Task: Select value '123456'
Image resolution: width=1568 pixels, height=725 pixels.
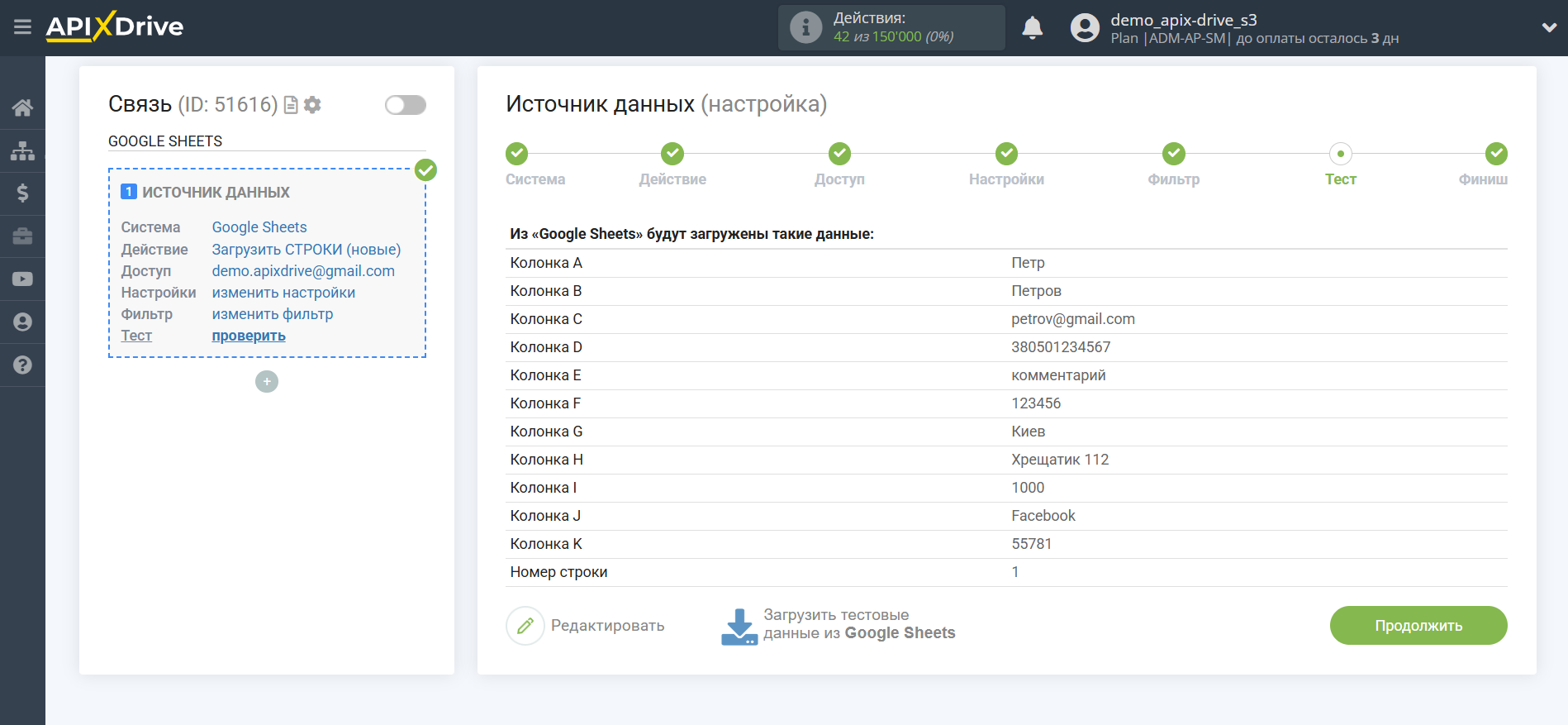Action: pos(1036,403)
